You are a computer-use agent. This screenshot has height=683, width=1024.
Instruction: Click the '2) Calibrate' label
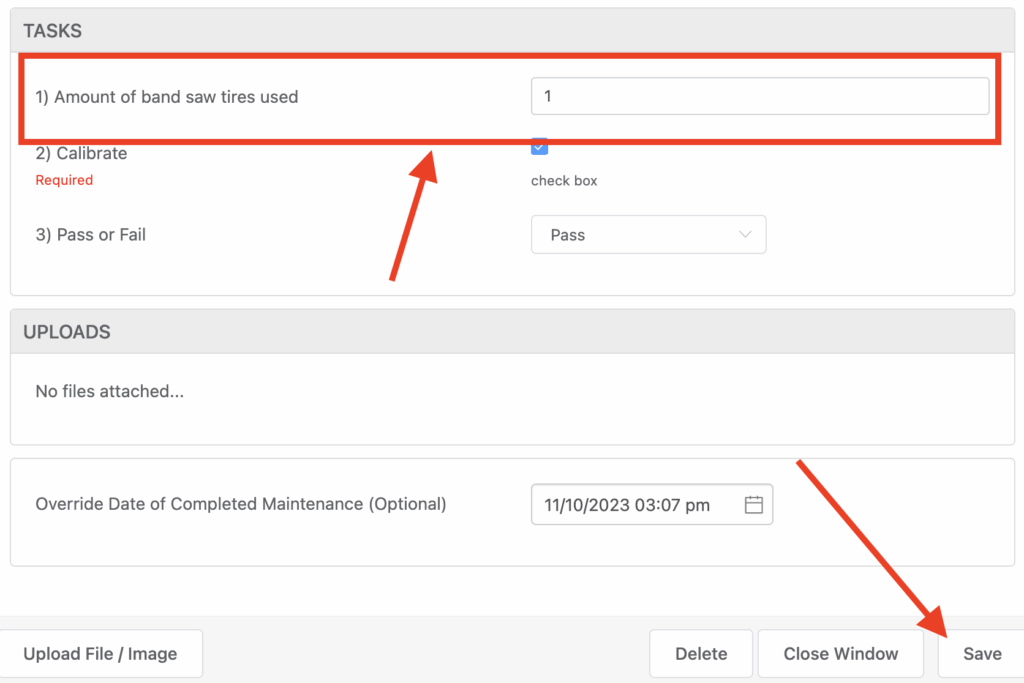81,154
